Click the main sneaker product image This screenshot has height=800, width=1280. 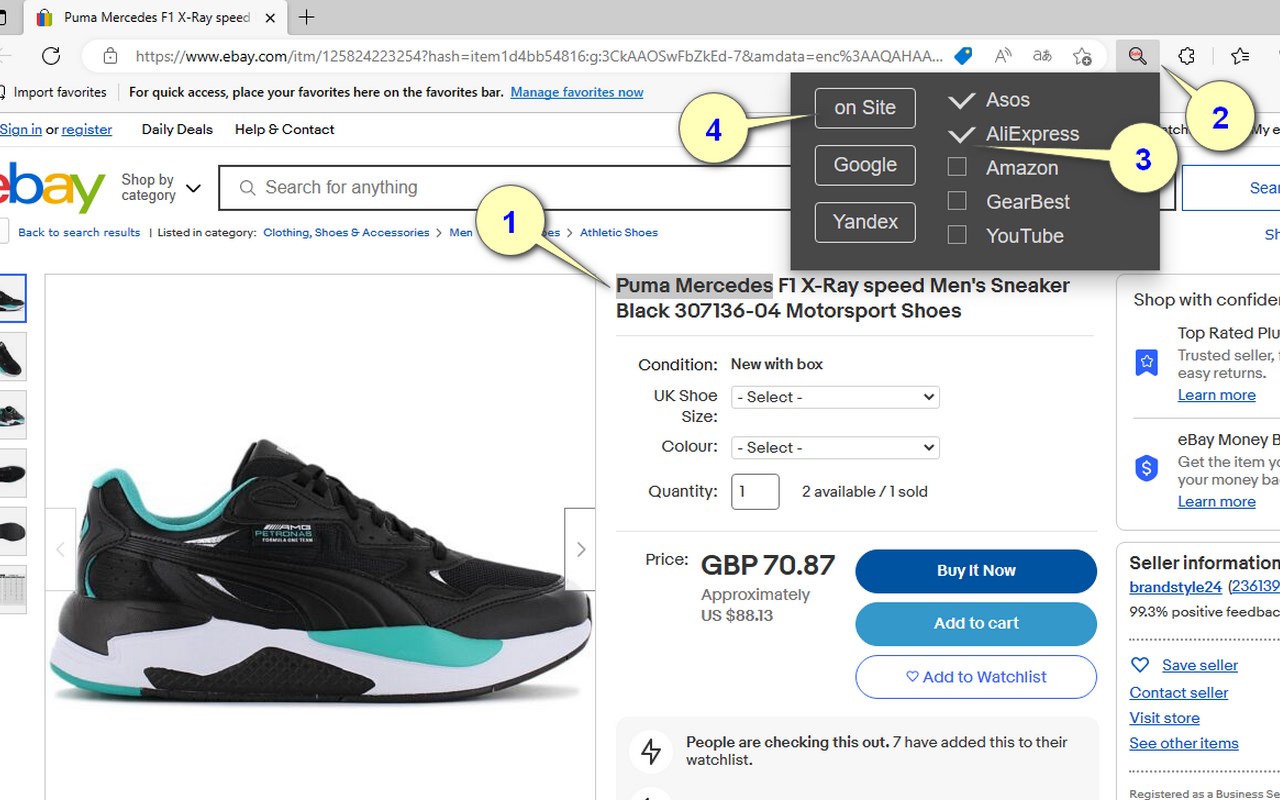(x=320, y=570)
